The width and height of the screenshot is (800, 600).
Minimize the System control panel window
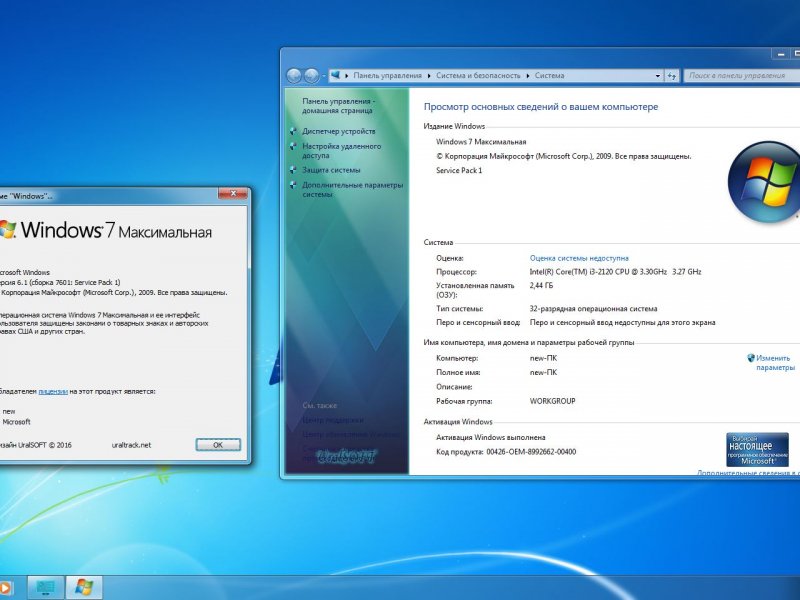(780, 54)
